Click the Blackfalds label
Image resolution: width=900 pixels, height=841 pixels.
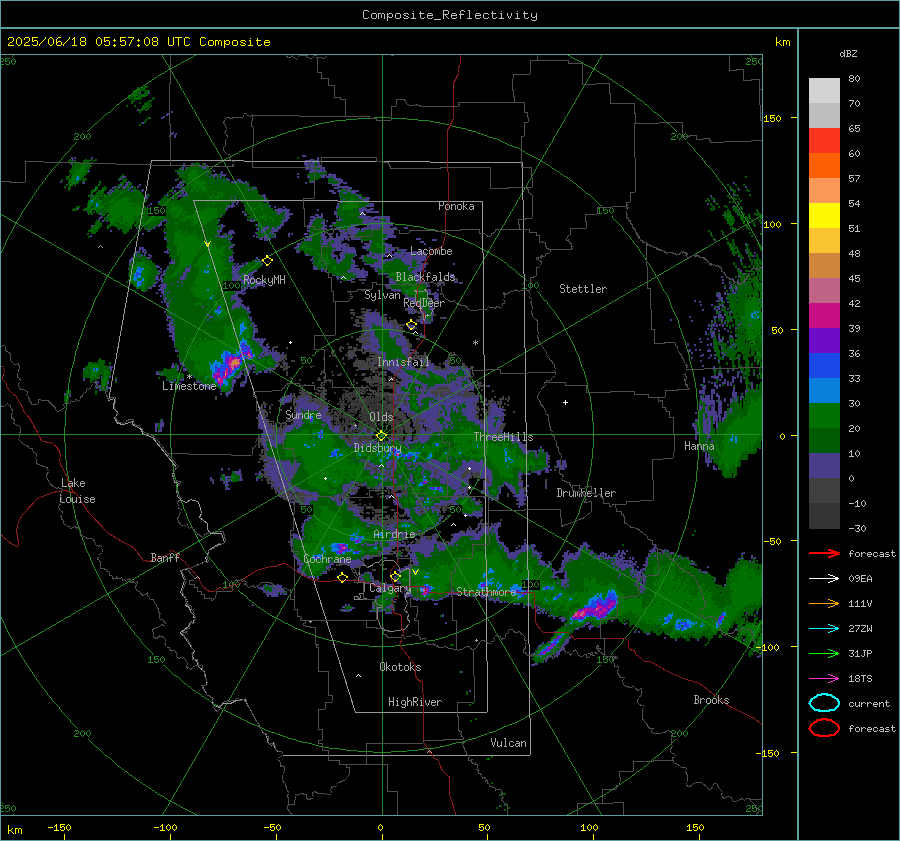coord(425,277)
